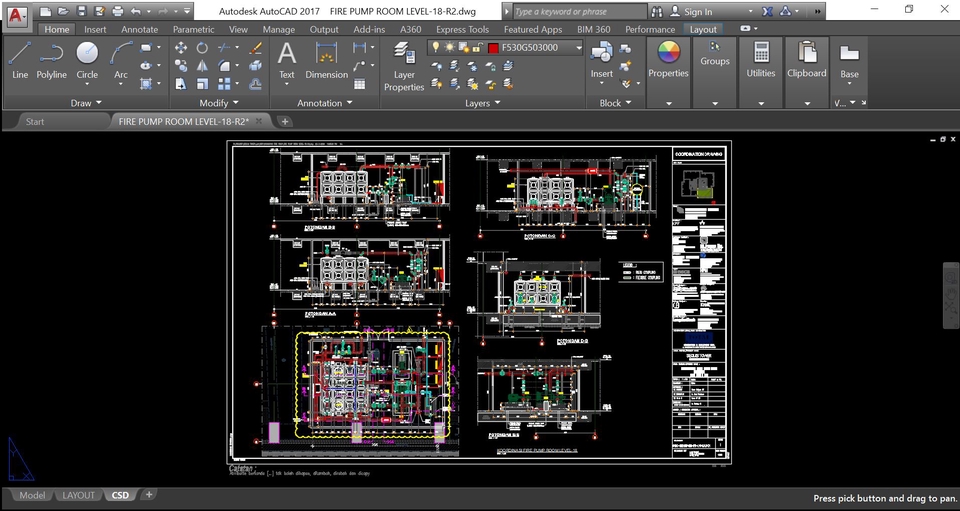
Task: Expand the Annotation panel
Action: [324, 103]
